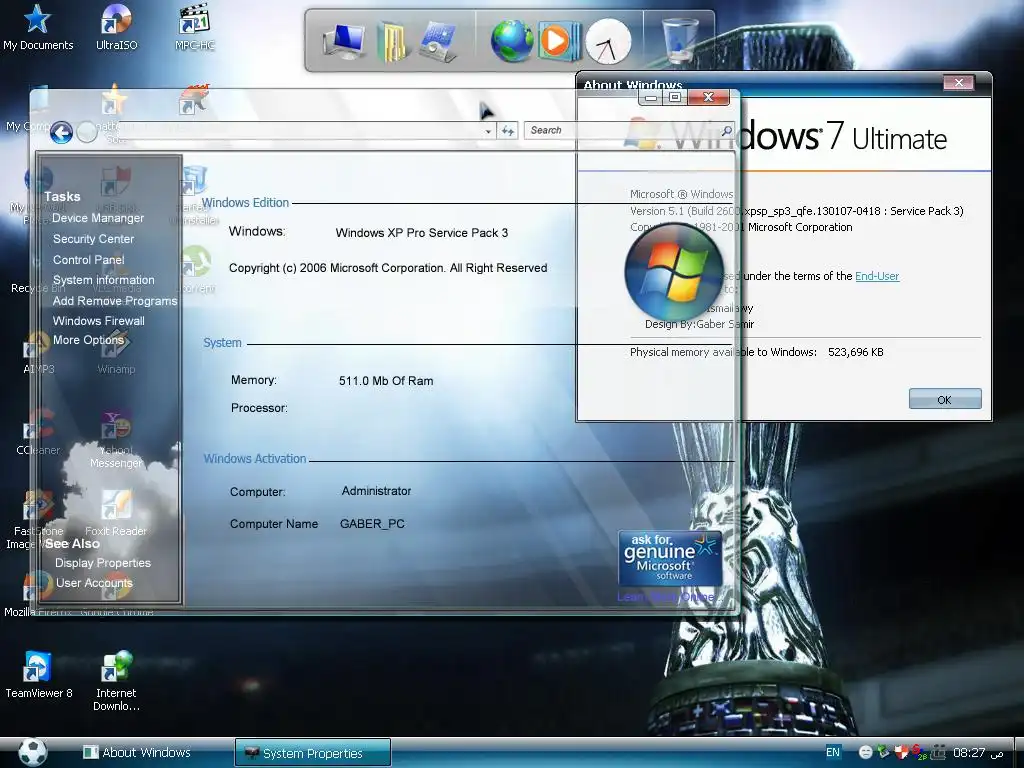The height and width of the screenshot is (768, 1024).
Task: Open the globe internet icon in the dock
Action: (x=512, y=40)
